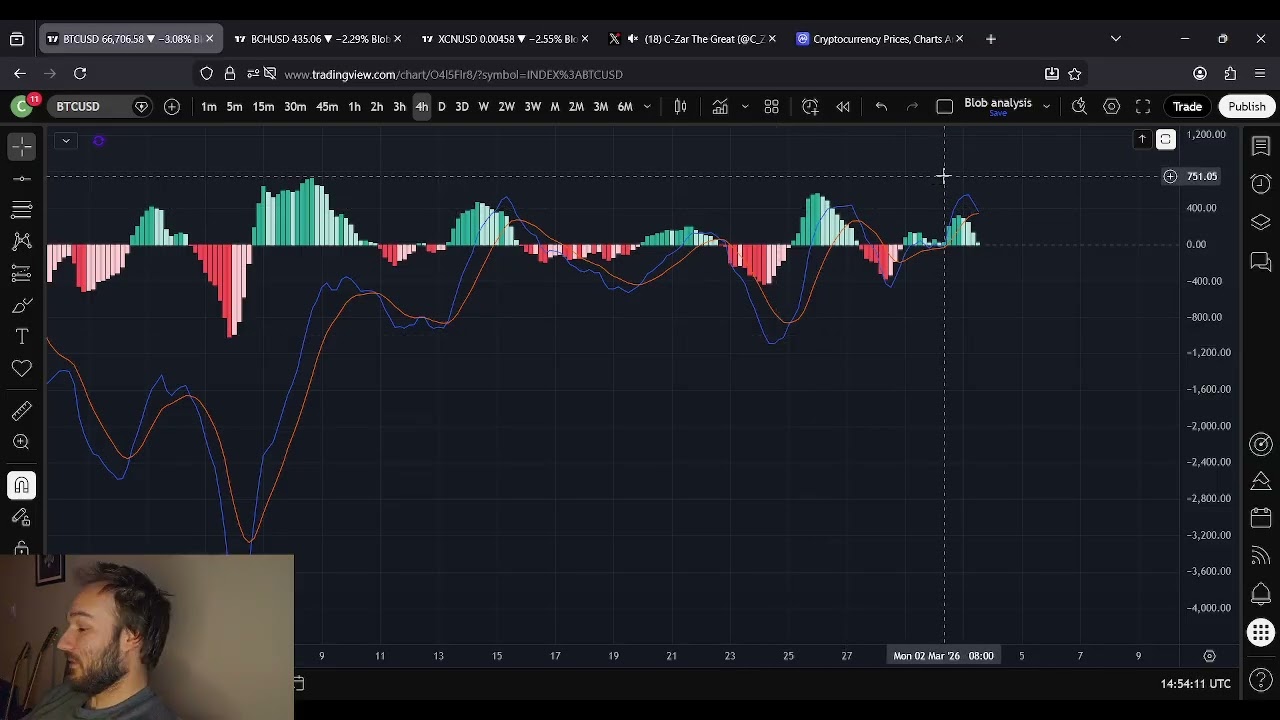Open the watchlist panel in right sidebar
The width and height of the screenshot is (1280, 720).
point(1260,147)
